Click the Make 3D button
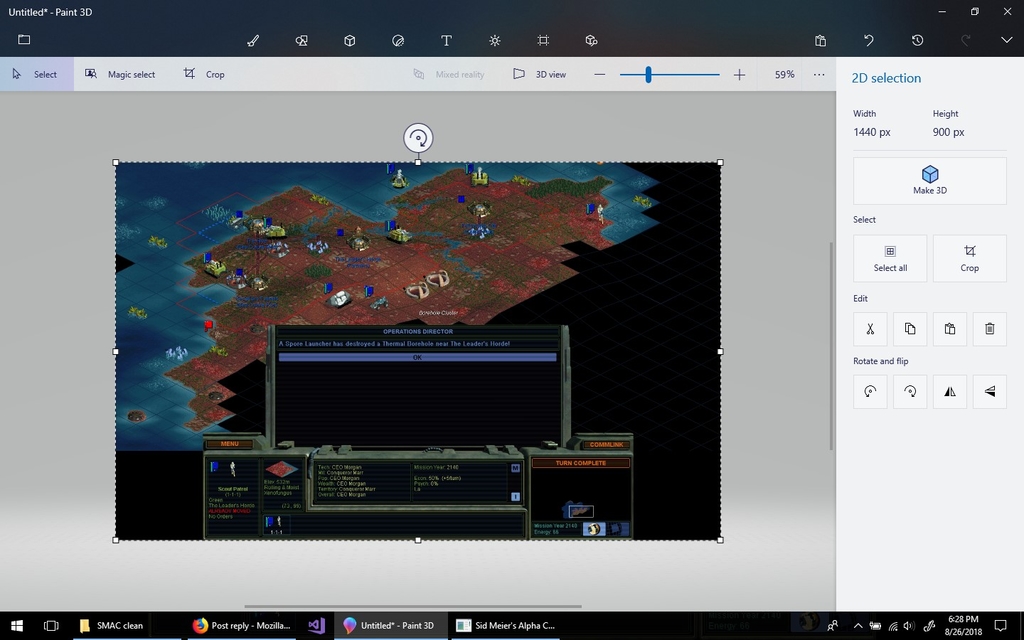Screen dimensions: 1024x640 coord(929,180)
